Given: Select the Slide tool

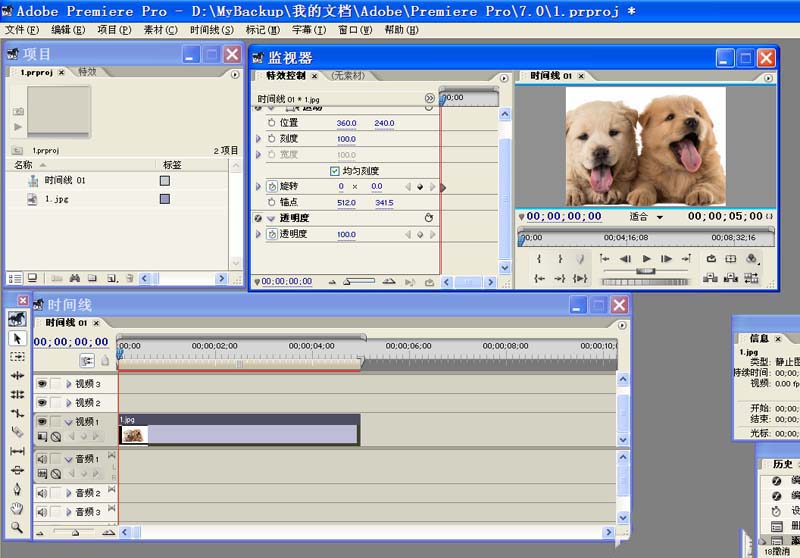Looking at the screenshot, I should [17, 470].
